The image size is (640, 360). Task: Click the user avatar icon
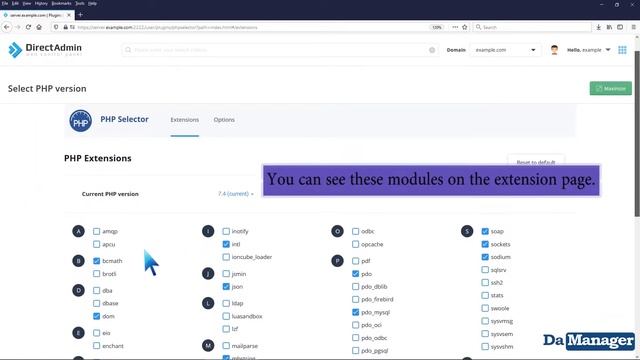click(x=554, y=50)
